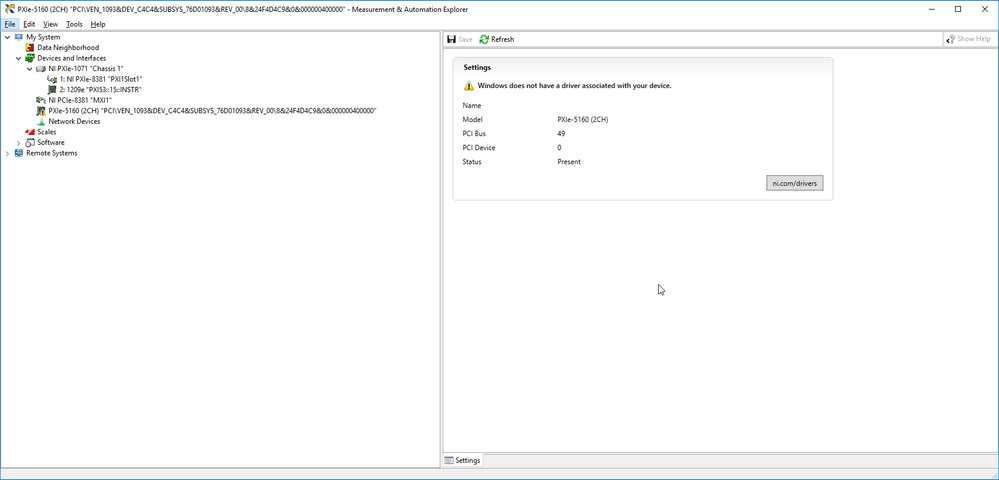This screenshot has width=999, height=480.
Task: Click the PCI Device field label
Action: click(478, 148)
